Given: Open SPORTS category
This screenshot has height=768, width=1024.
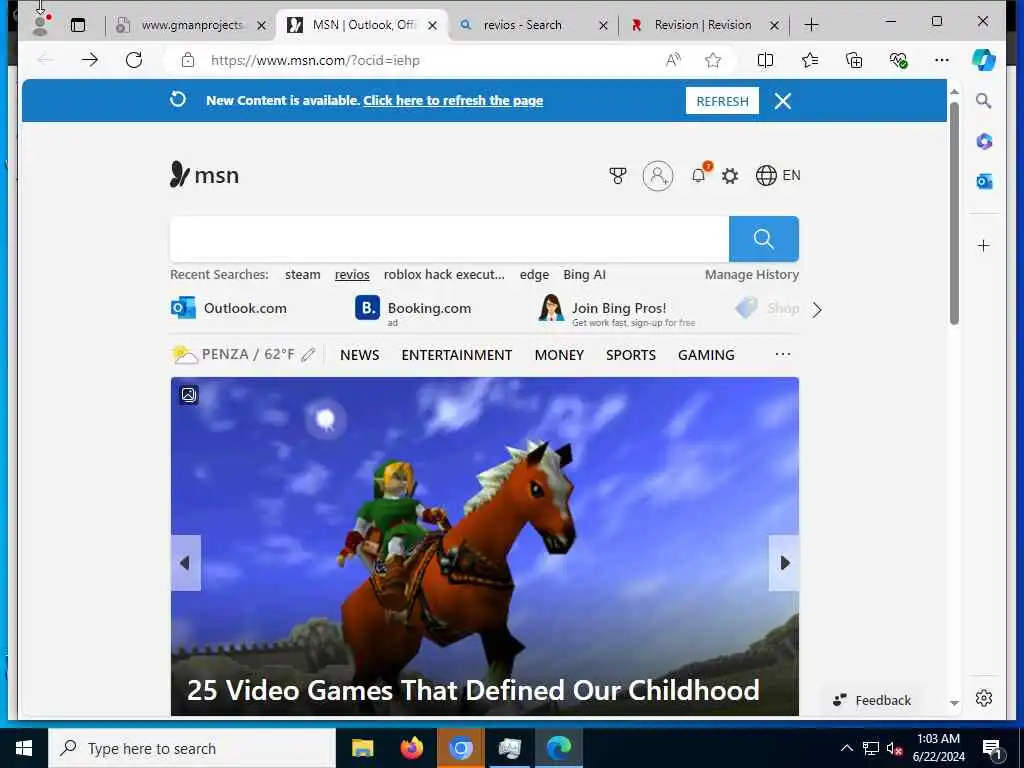Looking at the screenshot, I should (631, 355).
